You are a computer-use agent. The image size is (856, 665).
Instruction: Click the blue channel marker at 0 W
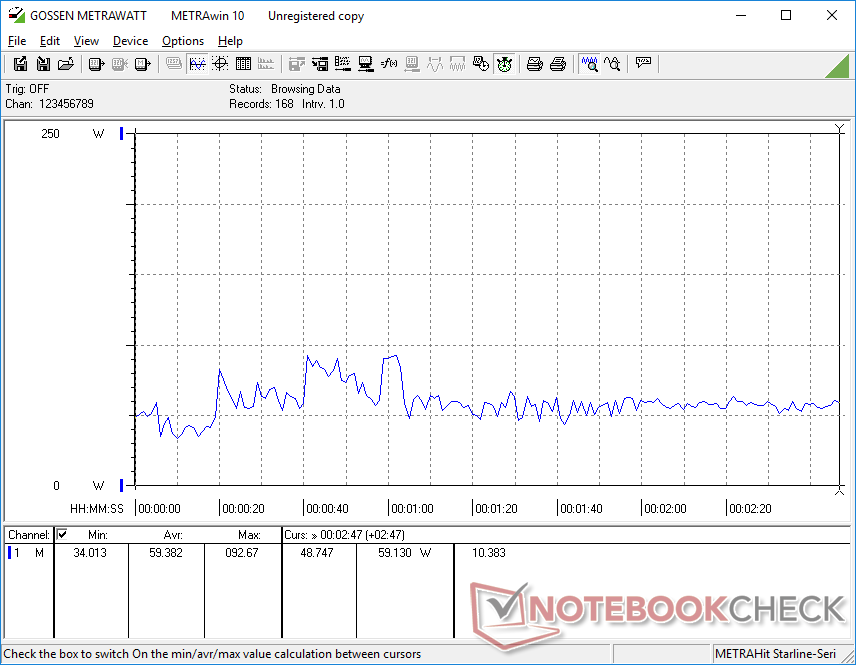122,485
